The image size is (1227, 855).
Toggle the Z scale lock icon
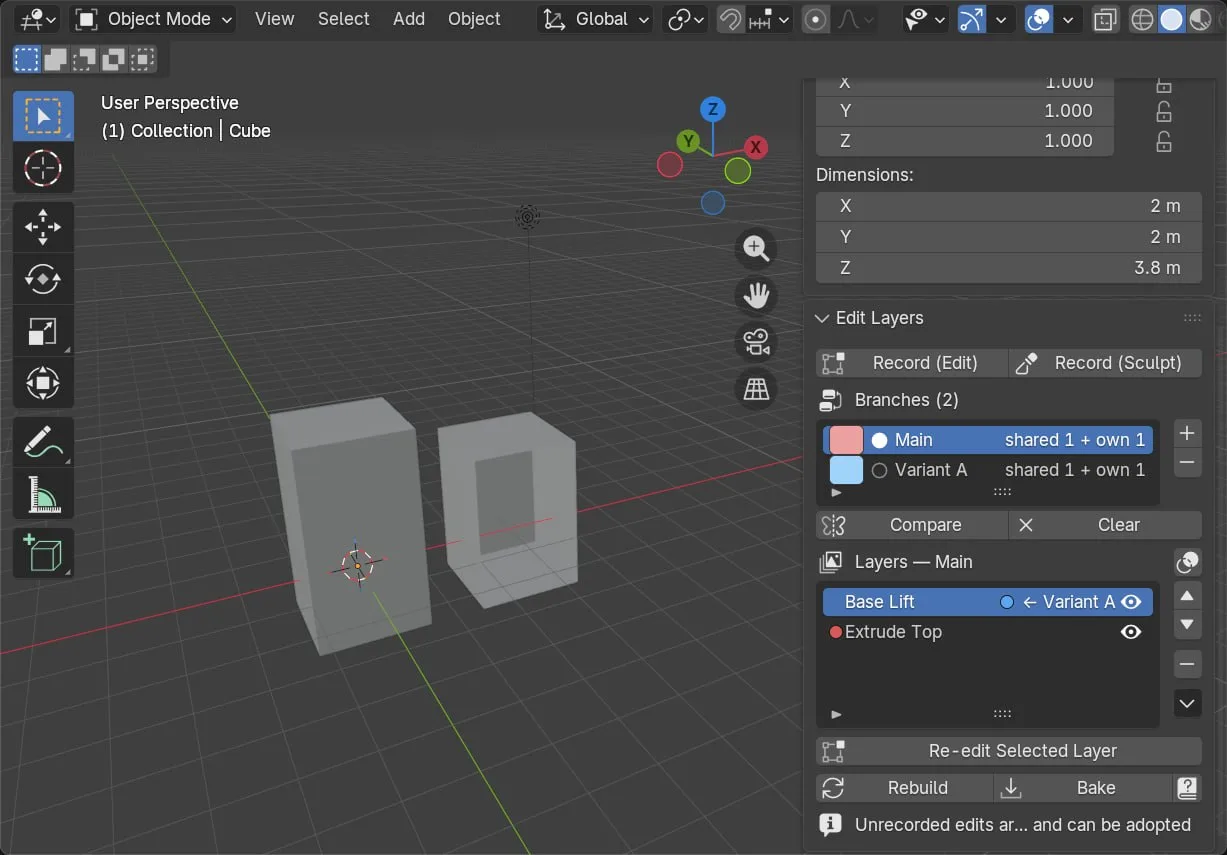coord(1164,141)
